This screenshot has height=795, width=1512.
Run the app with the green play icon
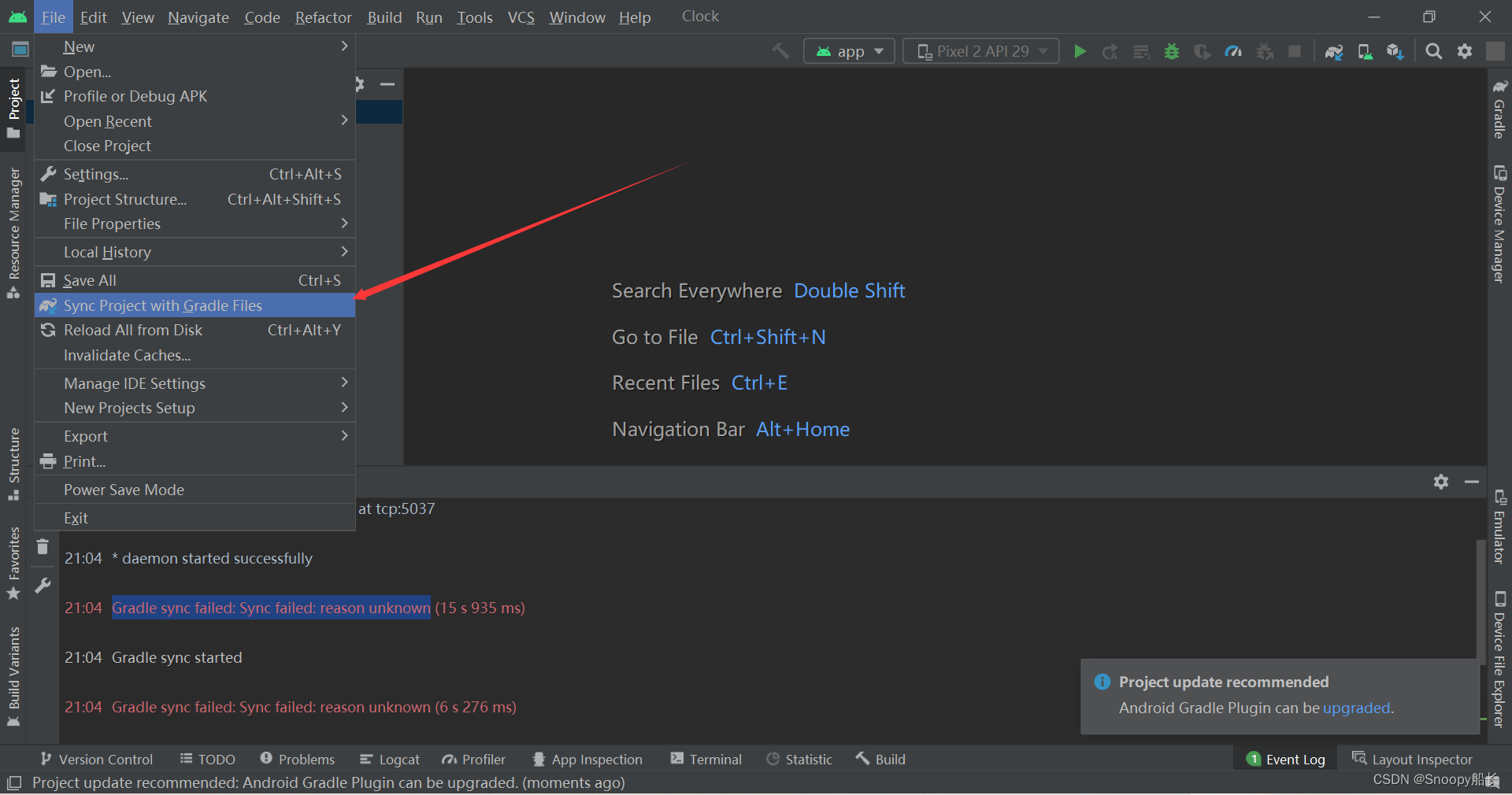[1080, 51]
